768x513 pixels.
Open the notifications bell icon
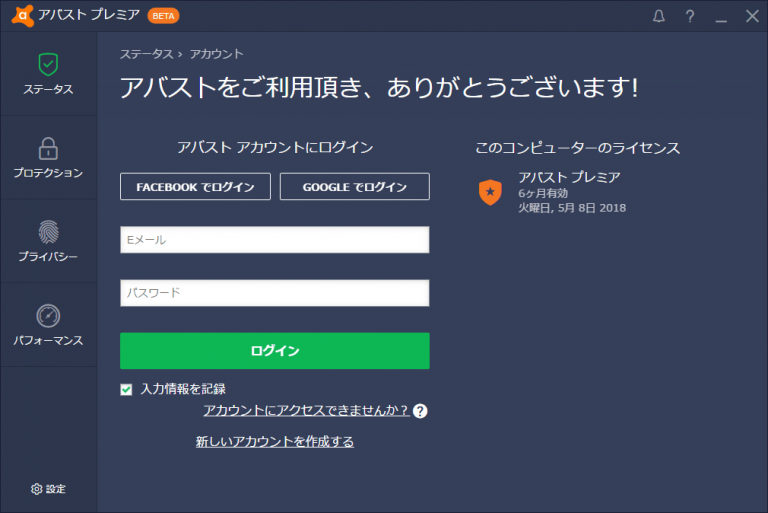coord(659,16)
